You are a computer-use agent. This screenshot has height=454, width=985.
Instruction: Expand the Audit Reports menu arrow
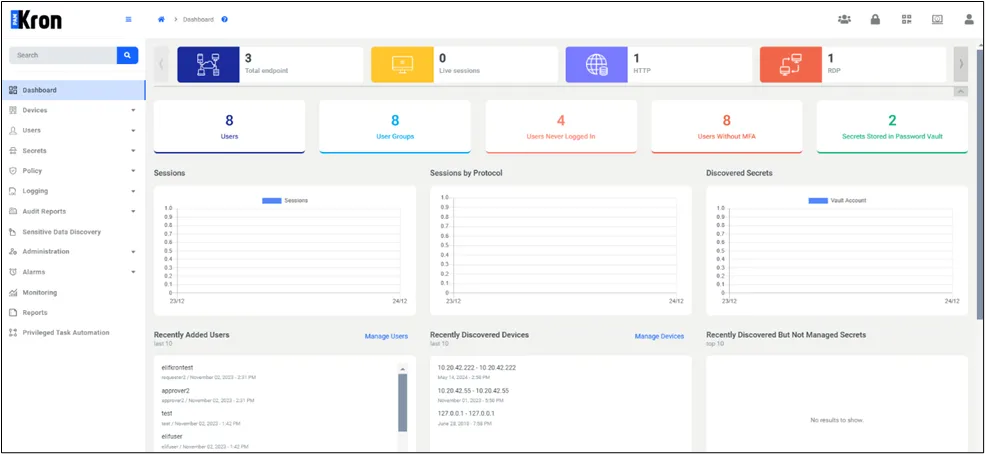[x=133, y=212]
